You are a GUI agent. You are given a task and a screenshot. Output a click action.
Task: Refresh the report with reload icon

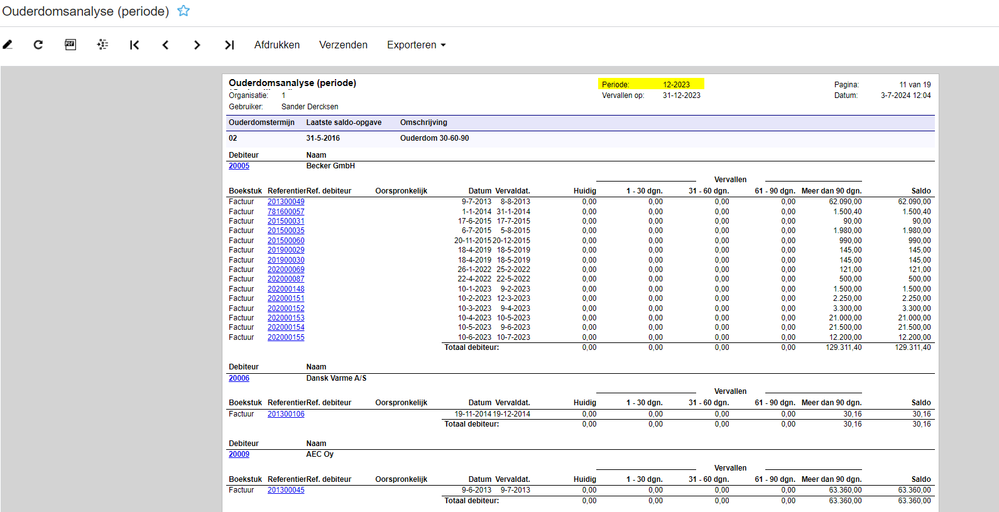[x=38, y=45]
